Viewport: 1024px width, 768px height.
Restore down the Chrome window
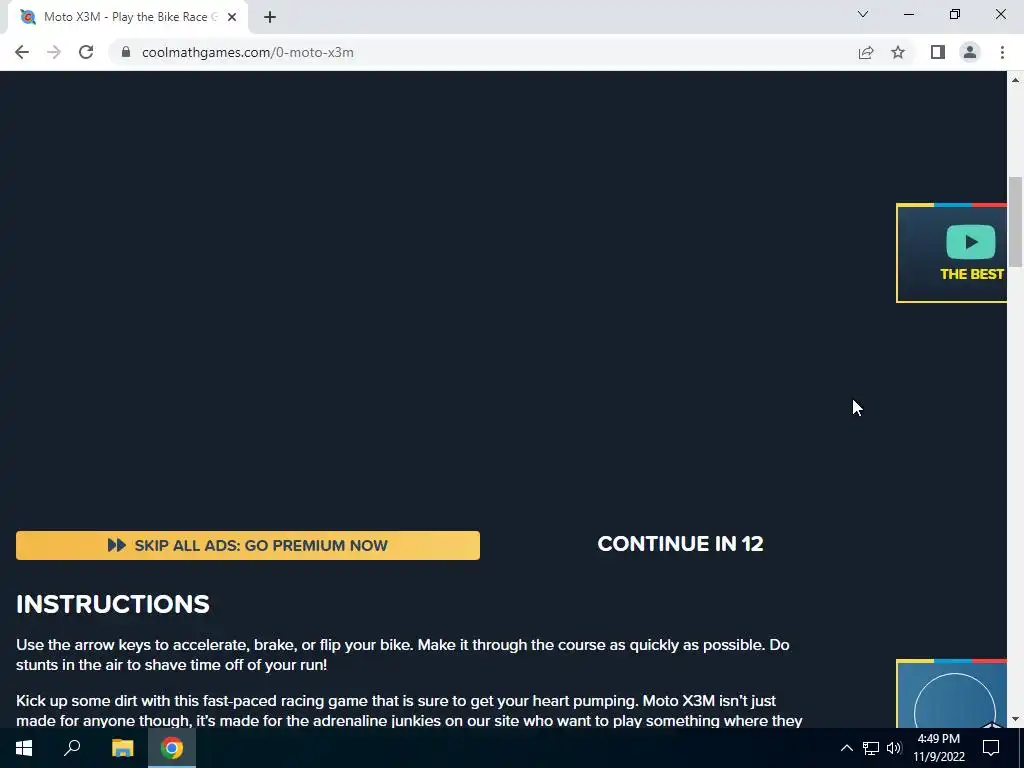click(x=955, y=14)
